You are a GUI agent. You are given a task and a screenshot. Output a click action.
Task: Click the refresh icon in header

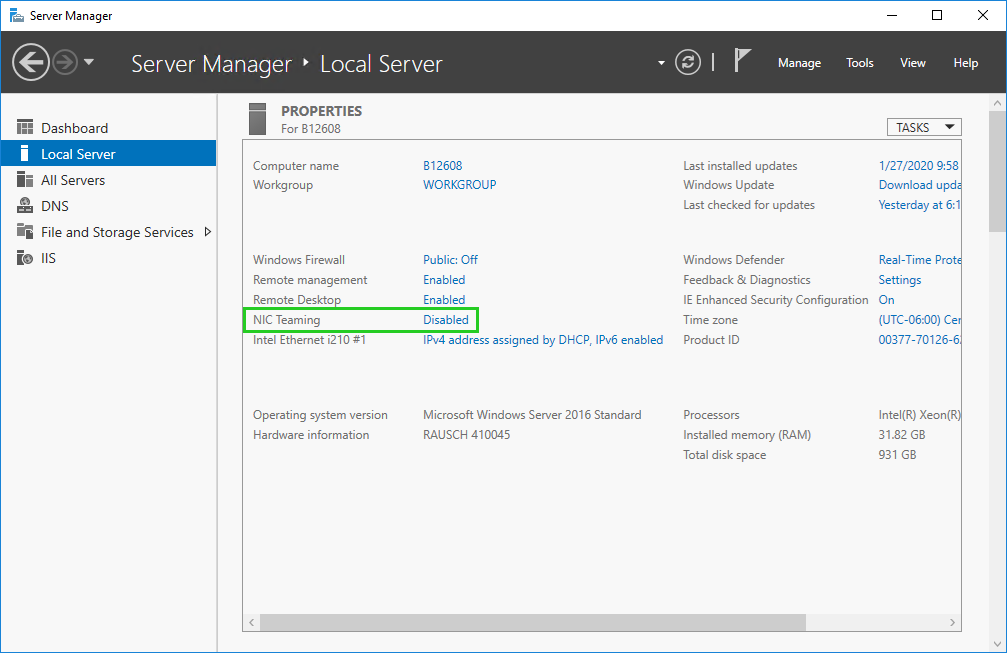tap(688, 62)
